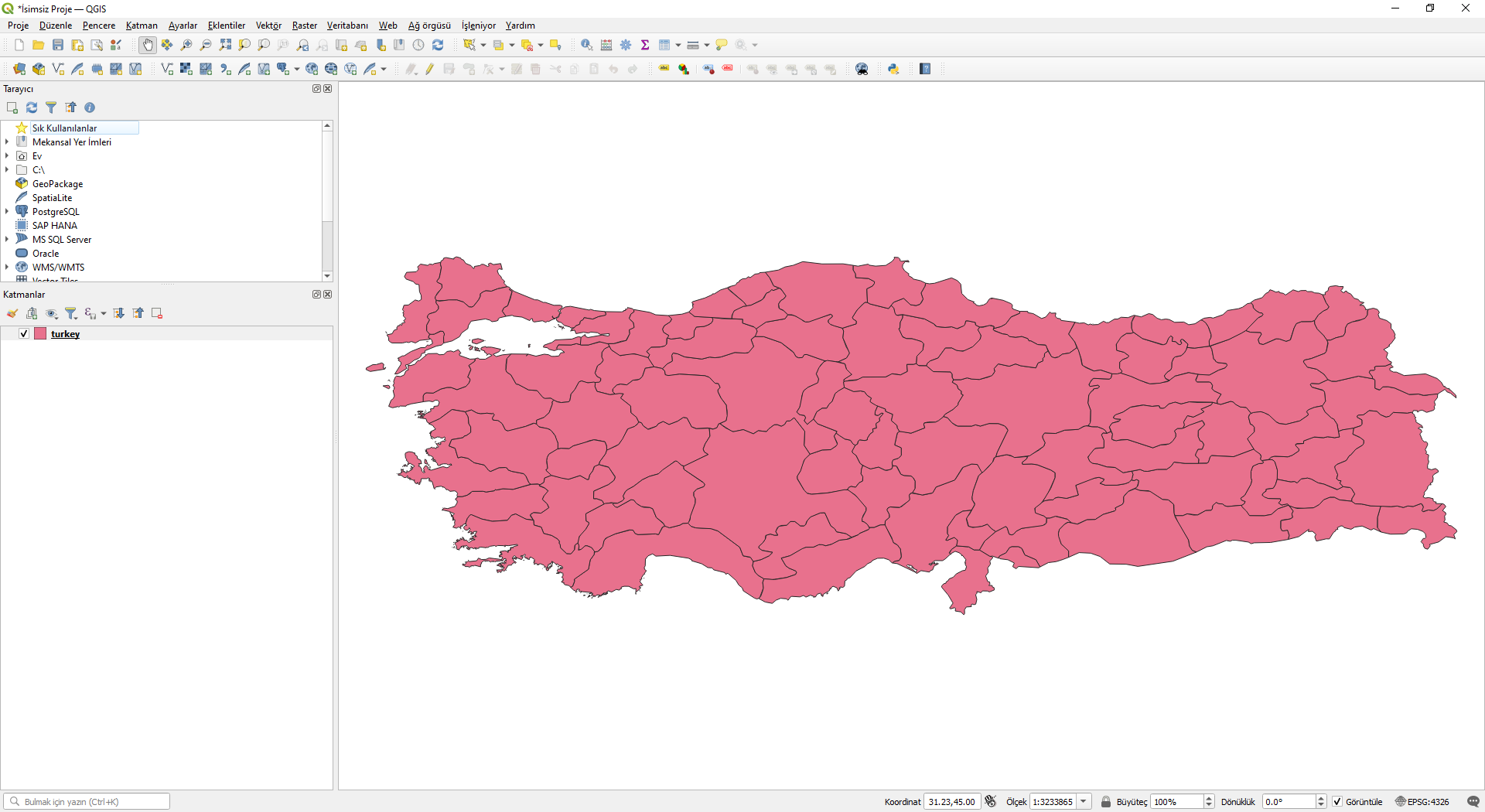Screen dimensions: 1485x812
Task: Select the turkey layer name
Action: (x=65, y=334)
